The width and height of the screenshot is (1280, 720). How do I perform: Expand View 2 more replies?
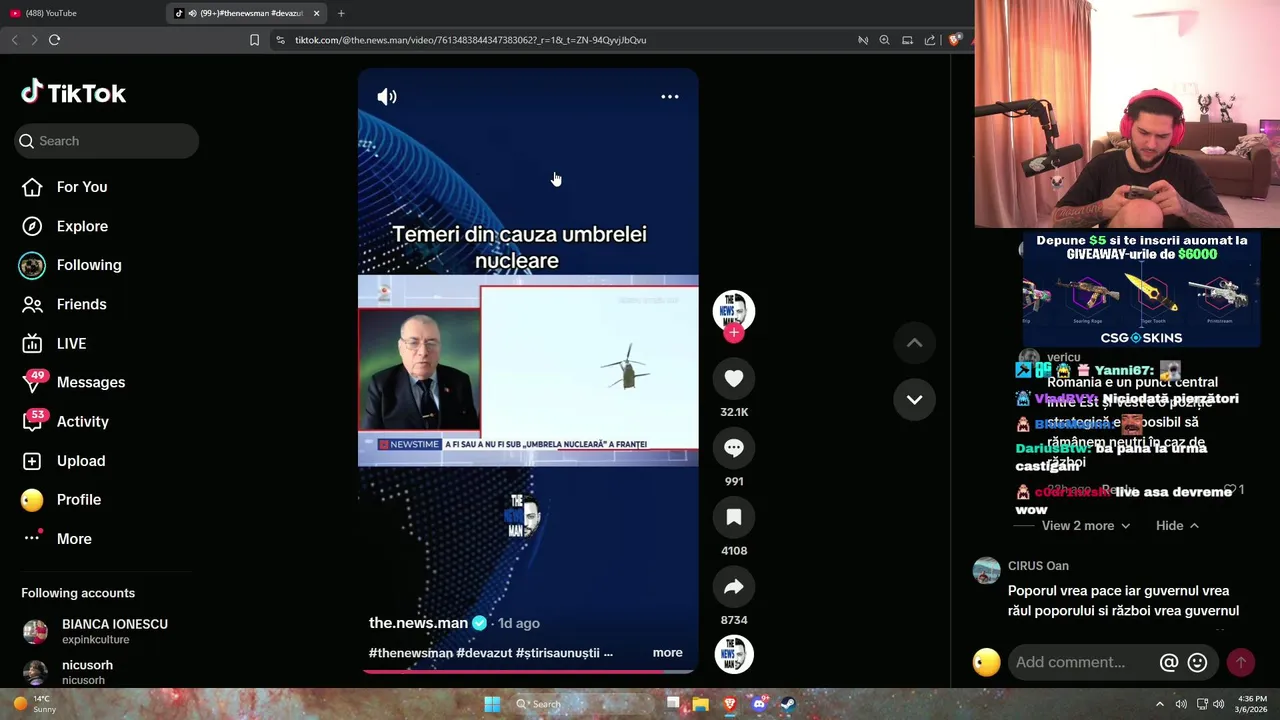point(1086,526)
